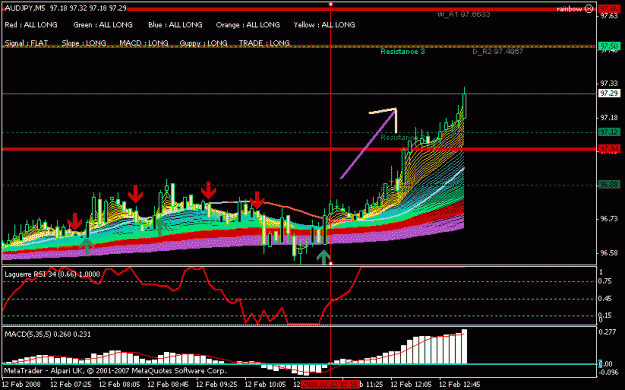Click the rainbow expert advisor label
The width and height of the screenshot is (625, 390).
[569, 9]
